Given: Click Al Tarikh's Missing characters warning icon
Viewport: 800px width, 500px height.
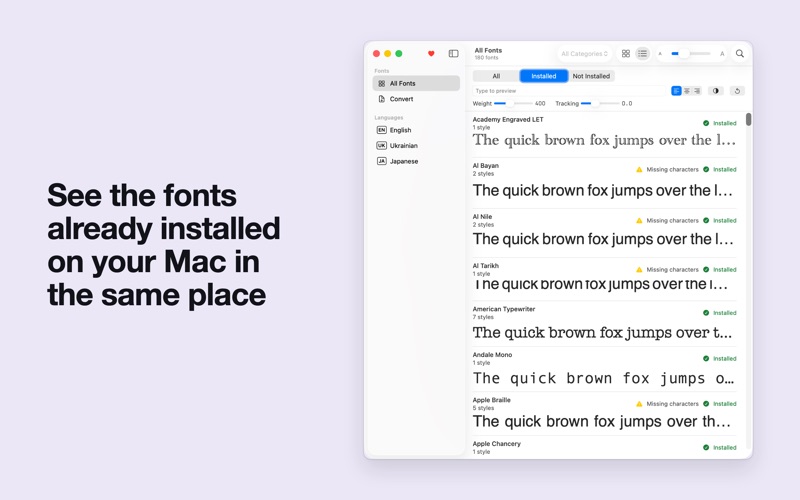Looking at the screenshot, I should pos(639,269).
